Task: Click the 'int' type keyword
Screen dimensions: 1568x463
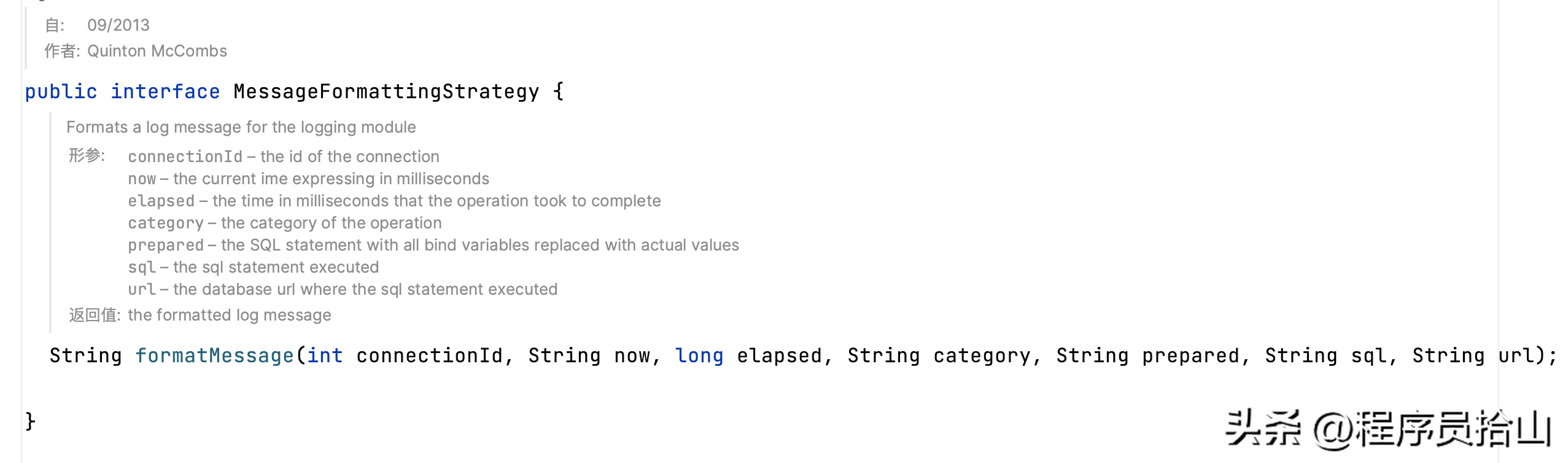Action: (325, 356)
